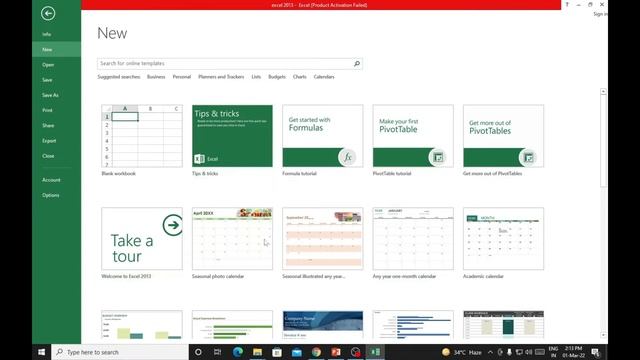This screenshot has width=640, height=360.
Task: Open Mail app from taskbar
Action: pos(297,352)
